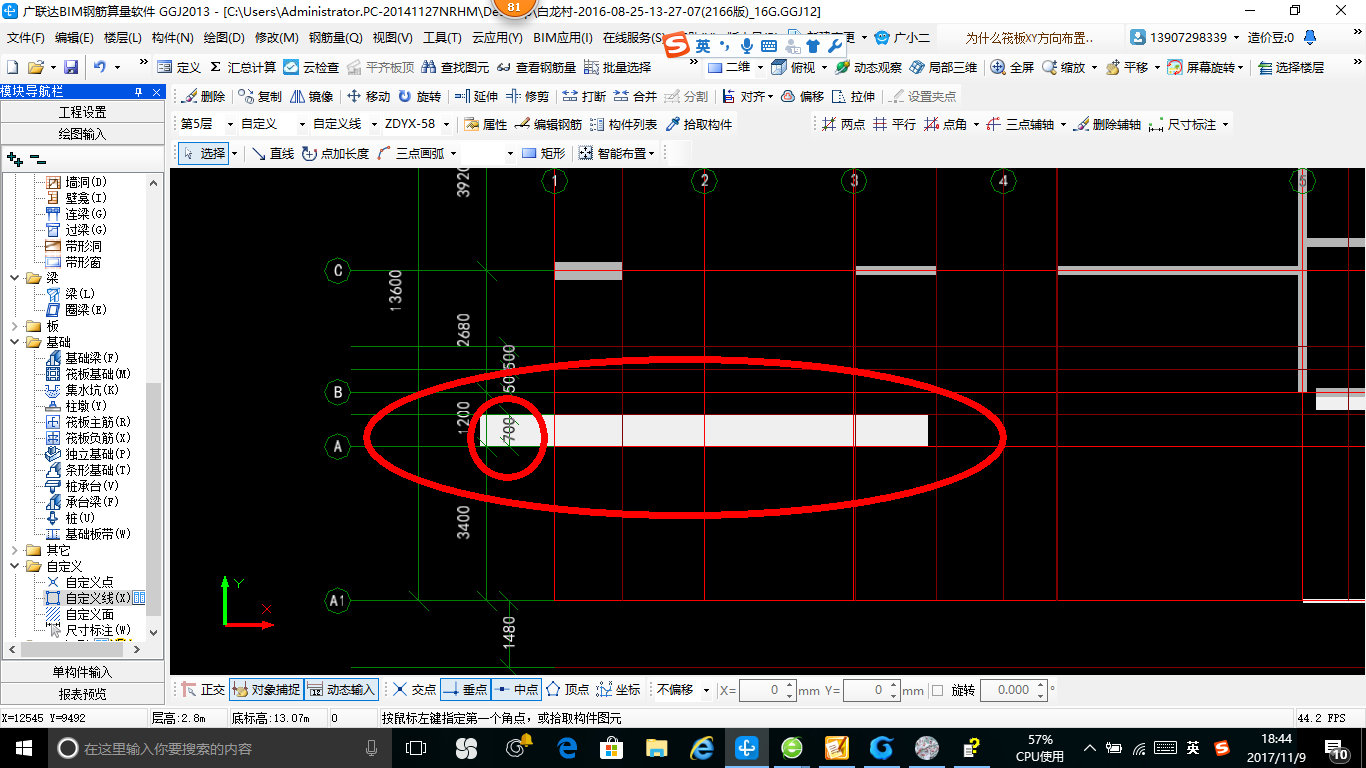Select the 矩形 rectangle drawing tool
Viewport: 1366px width, 768px height.
[544, 154]
